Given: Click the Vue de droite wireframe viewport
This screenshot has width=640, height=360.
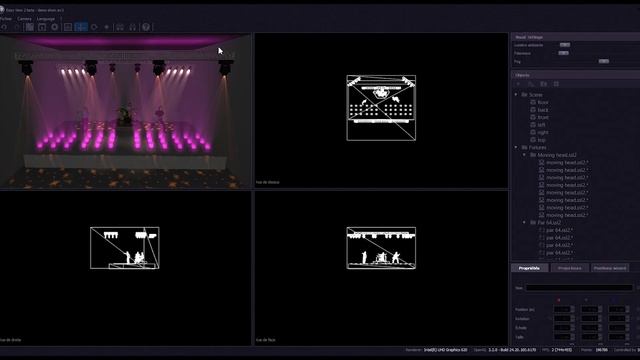Looking at the screenshot, I should pyautogui.click(x=125, y=268).
